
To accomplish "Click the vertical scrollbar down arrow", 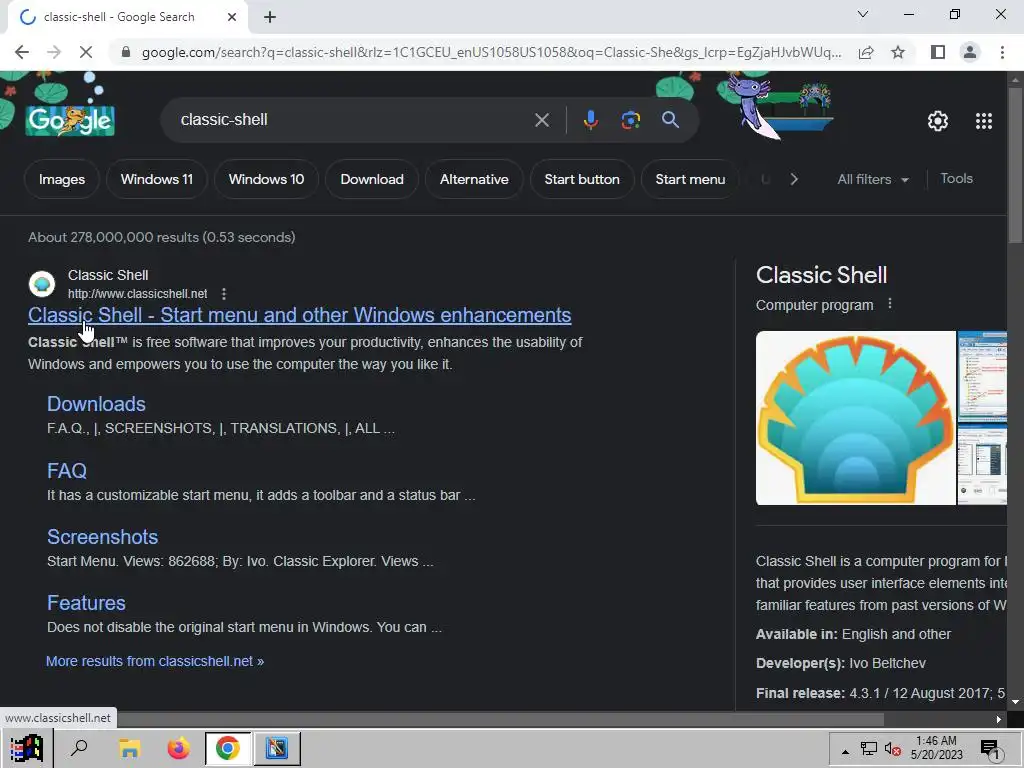I will [x=1016, y=702].
